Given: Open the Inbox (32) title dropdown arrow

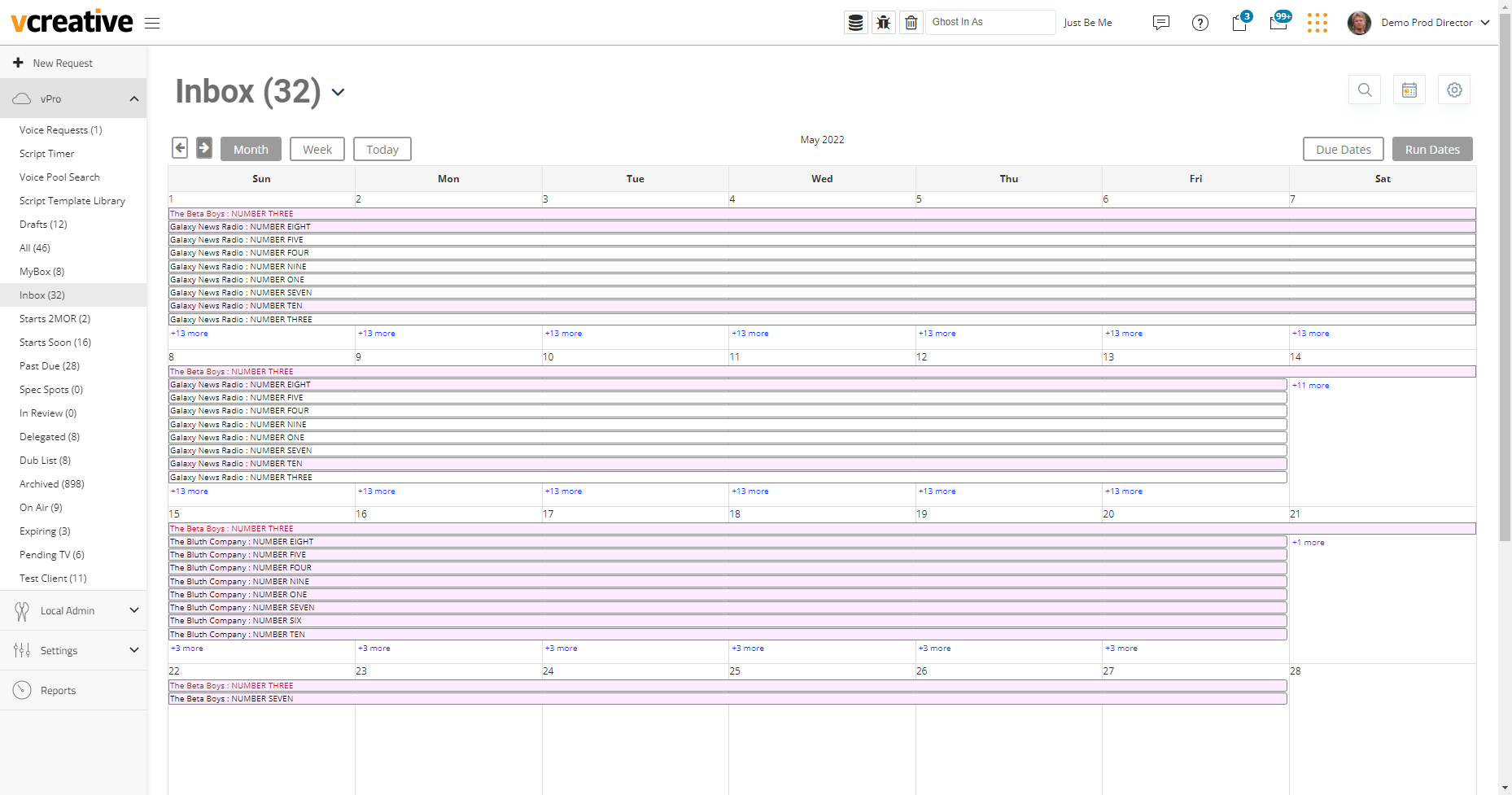Looking at the screenshot, I should point(338,93).
